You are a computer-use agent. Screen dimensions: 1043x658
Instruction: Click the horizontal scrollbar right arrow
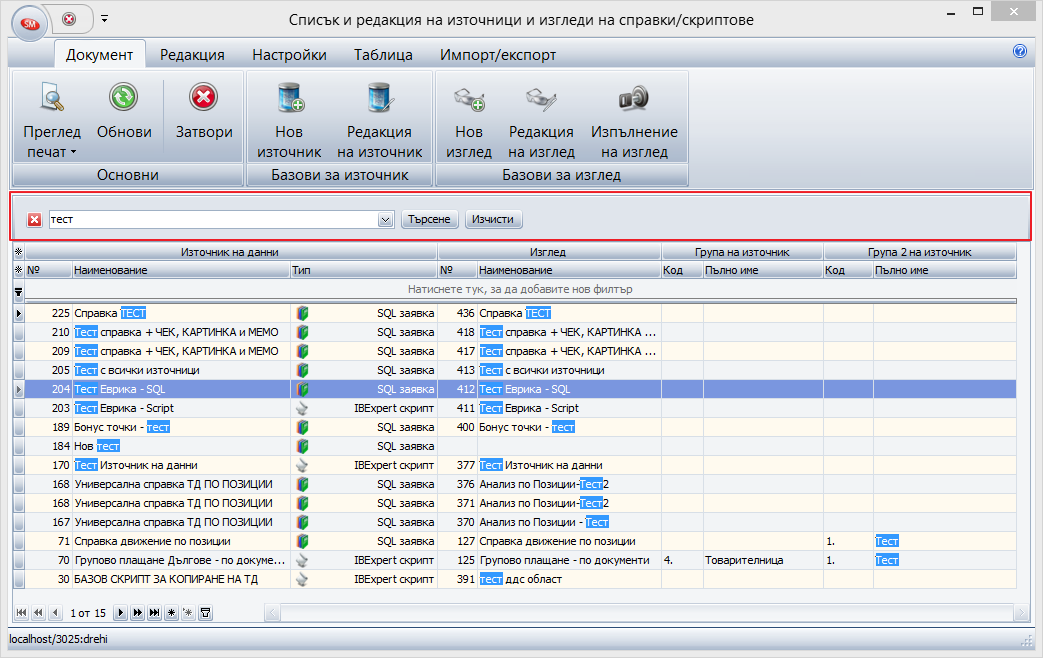(1022, 613)
